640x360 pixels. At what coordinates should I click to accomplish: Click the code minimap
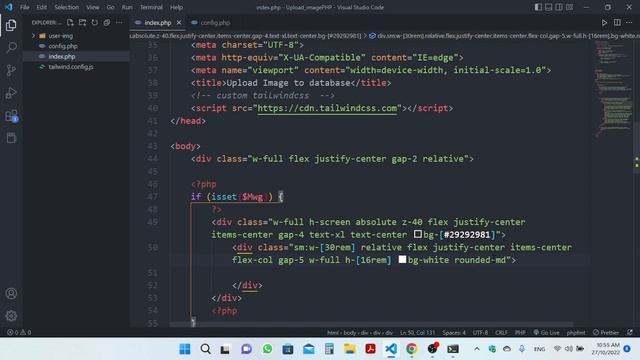(x=613, y=89)
